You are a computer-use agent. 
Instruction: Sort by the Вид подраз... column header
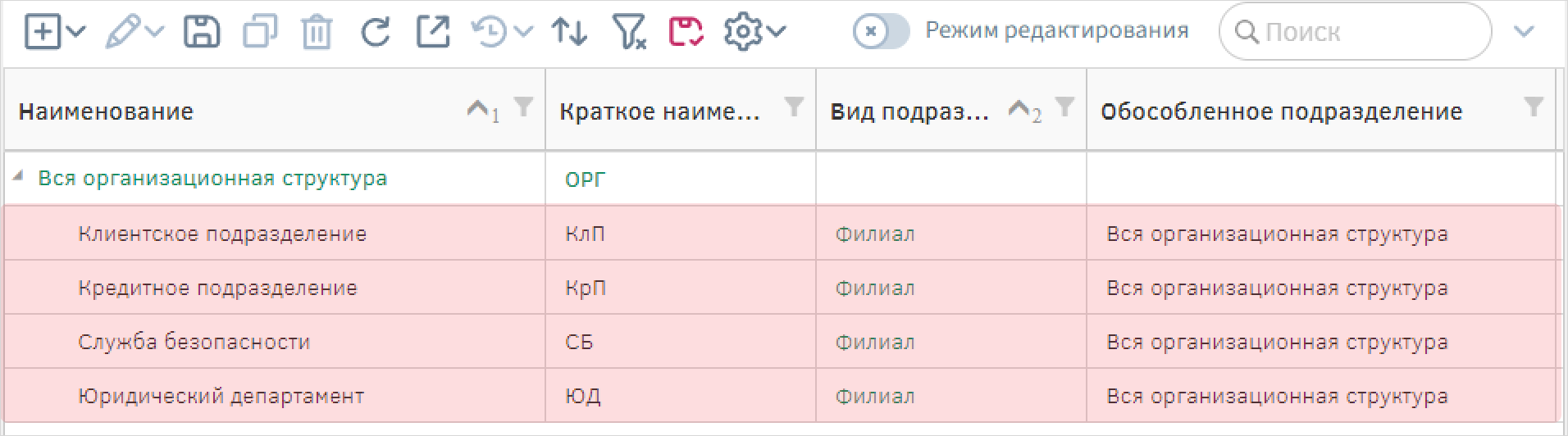click(909, 111)
